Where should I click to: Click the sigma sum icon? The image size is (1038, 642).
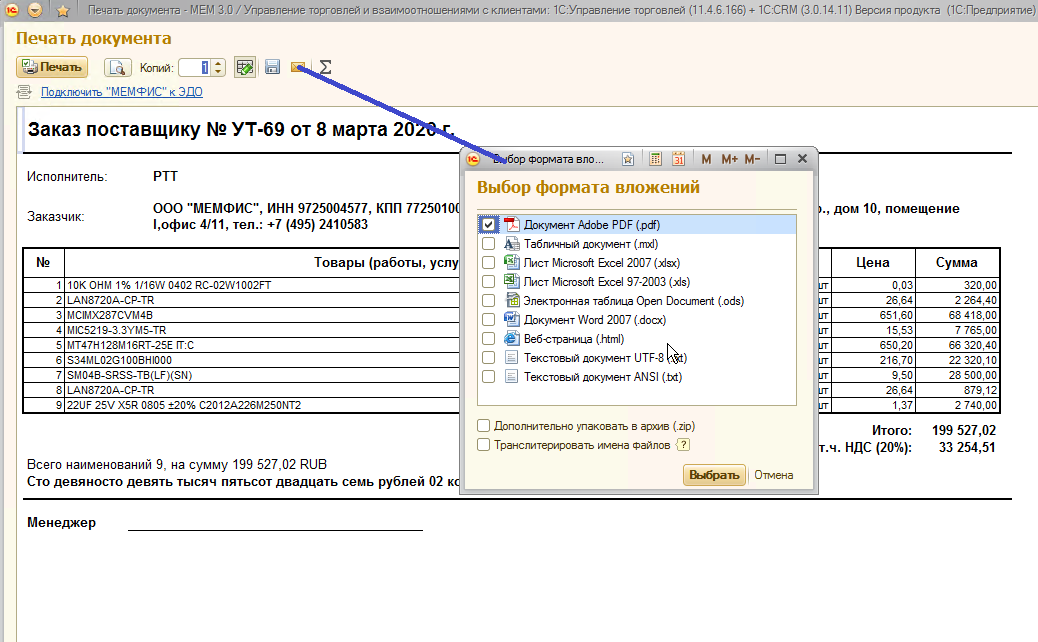[325, 68]
